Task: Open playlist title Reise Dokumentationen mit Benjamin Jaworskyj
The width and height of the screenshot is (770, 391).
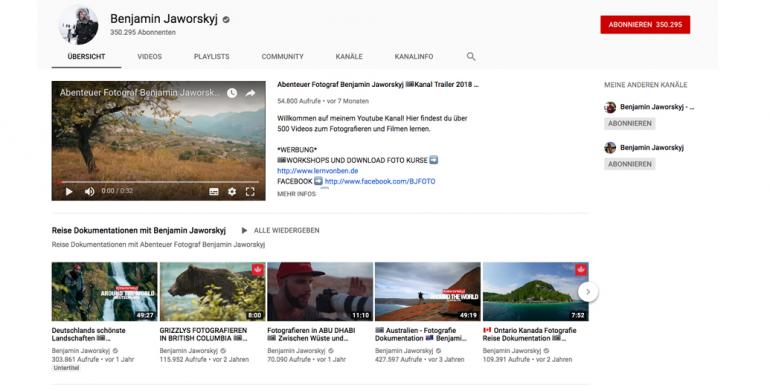Action: pos(138,230)
